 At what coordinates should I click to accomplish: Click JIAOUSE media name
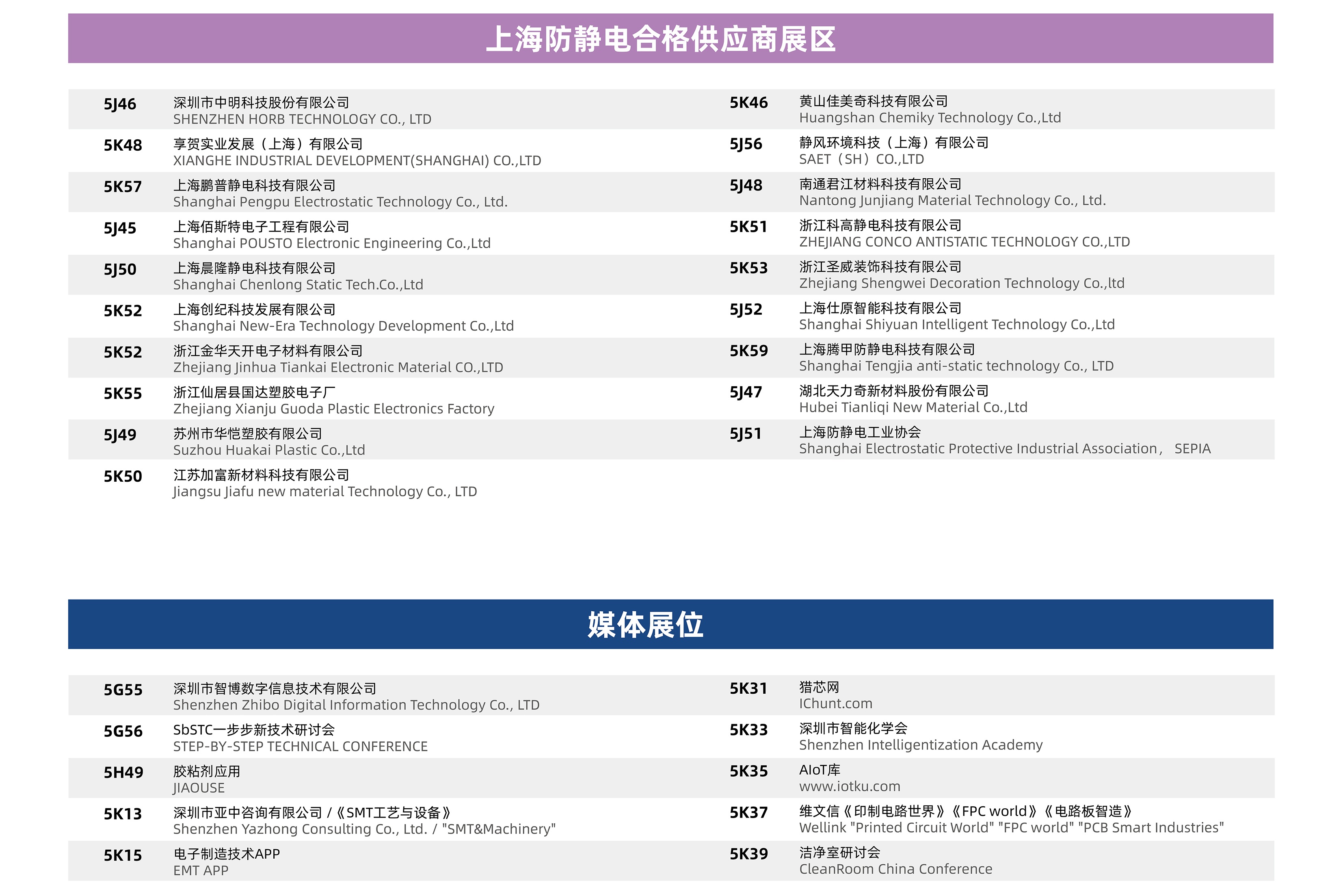click(x=199, y=788)
